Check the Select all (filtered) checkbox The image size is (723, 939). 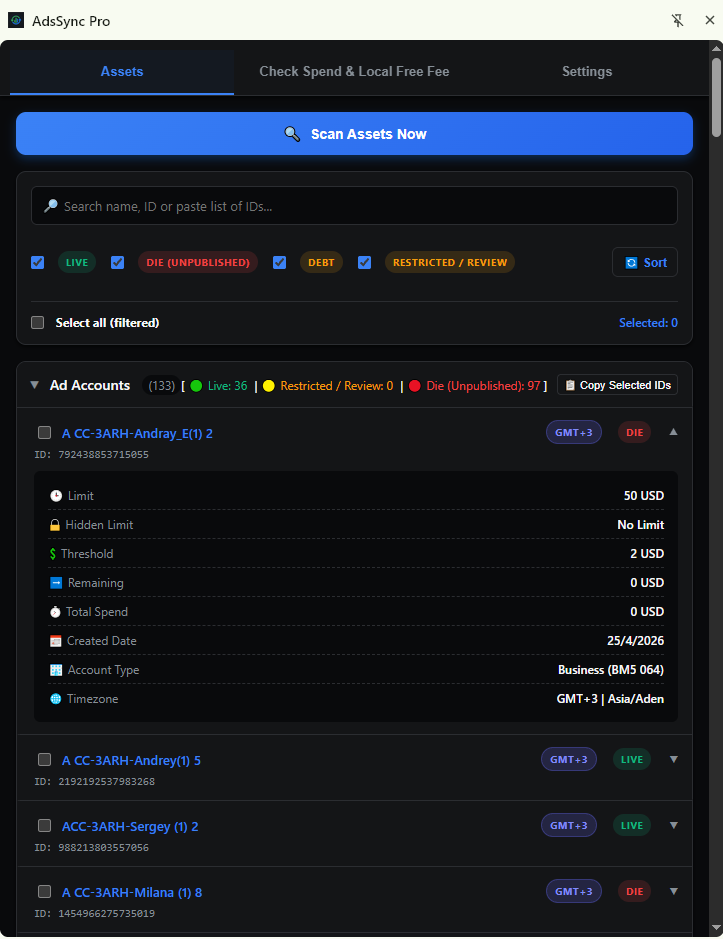pos(38,323)
